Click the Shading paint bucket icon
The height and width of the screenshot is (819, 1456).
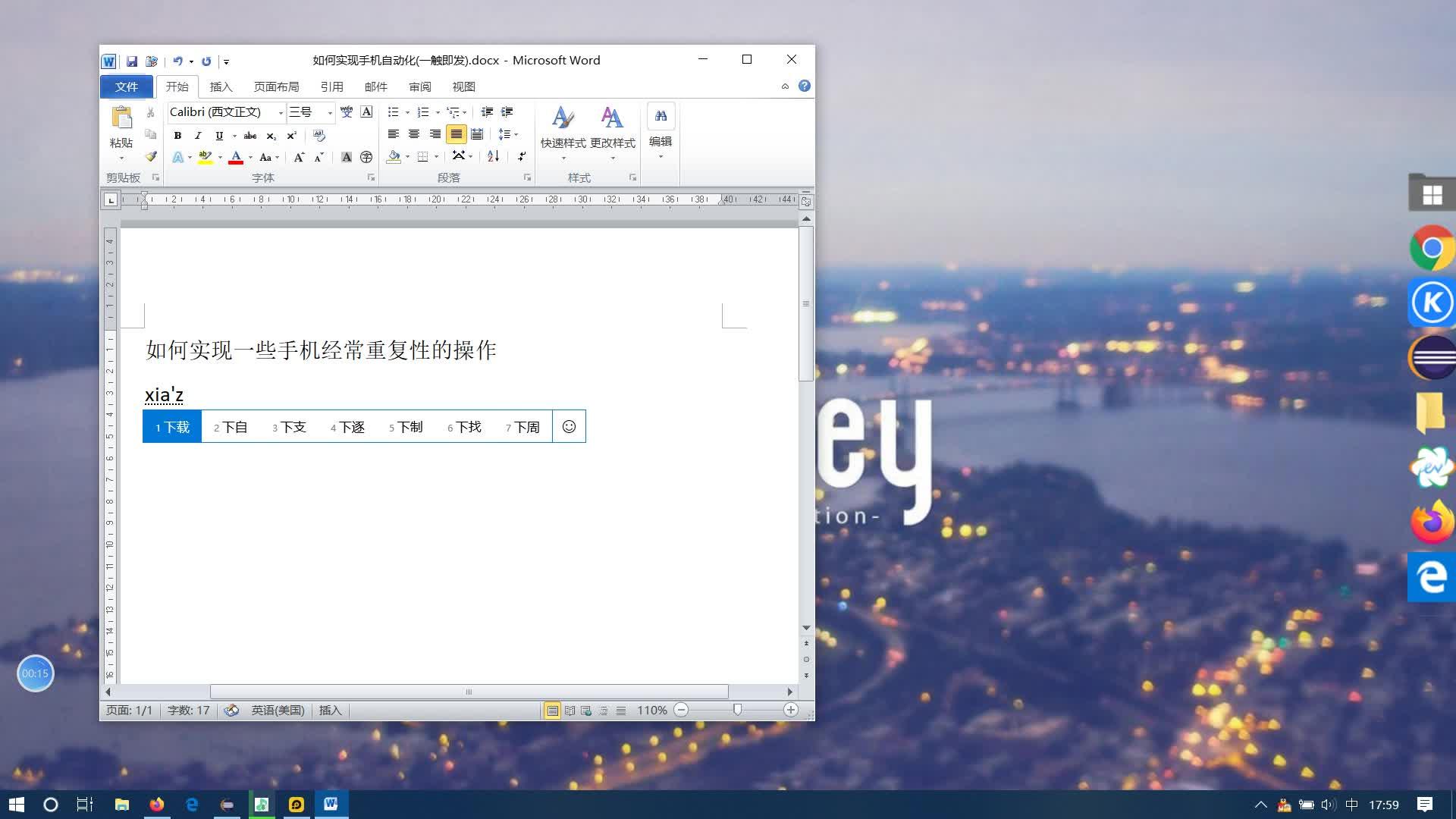(394, 157)
